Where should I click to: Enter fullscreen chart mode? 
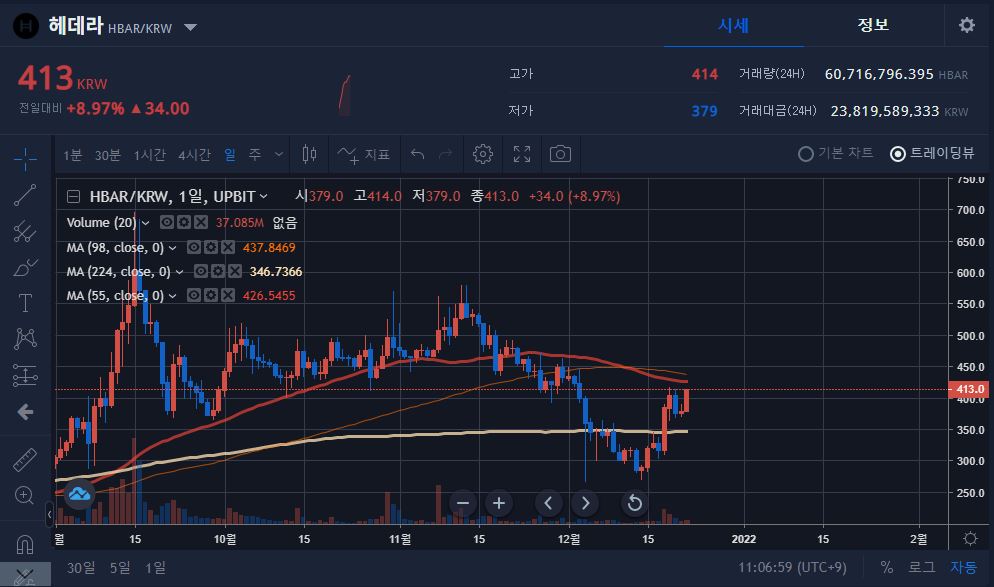tap(522, 154)
